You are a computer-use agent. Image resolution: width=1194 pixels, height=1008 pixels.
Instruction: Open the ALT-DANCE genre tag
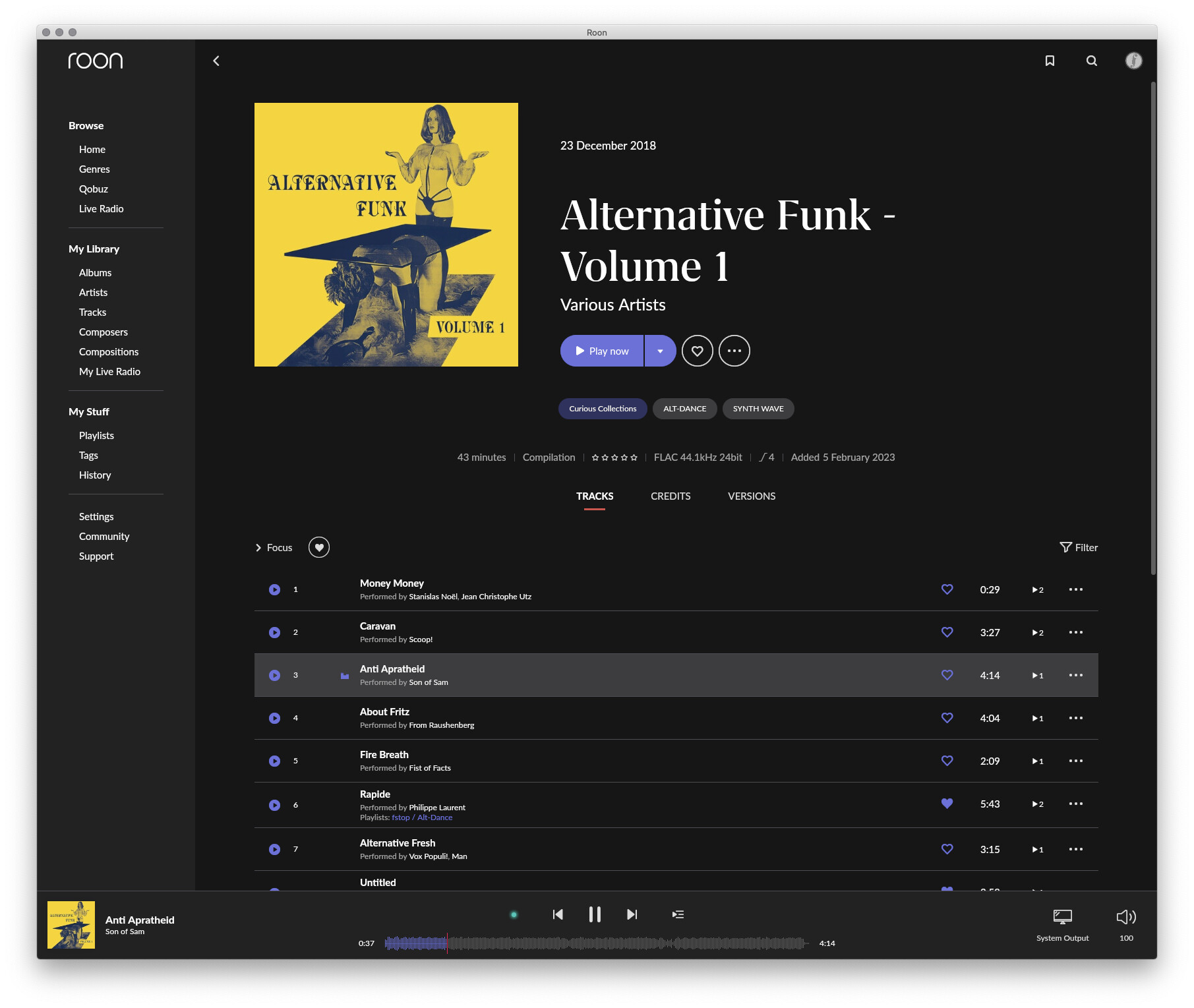[684, 409]
